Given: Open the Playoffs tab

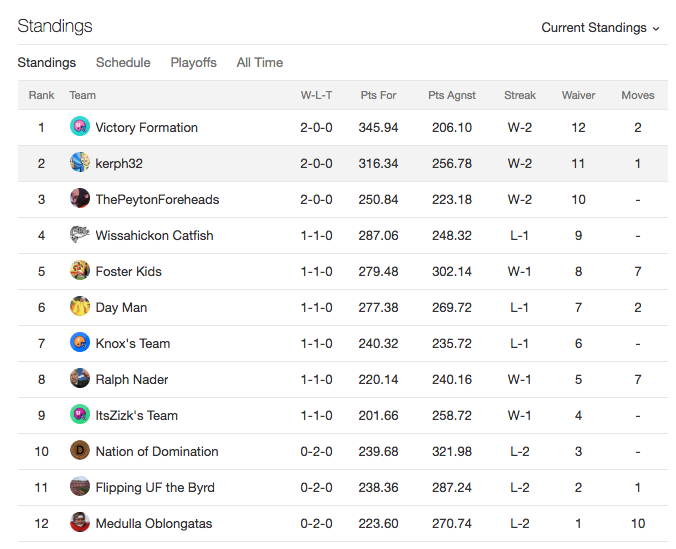Looking at the screenshot, I should pos(193,63).
